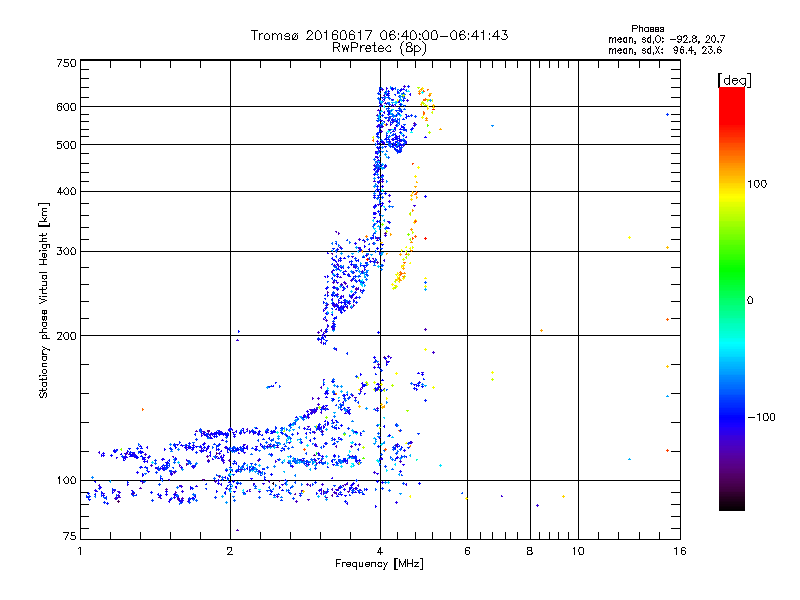Click the x-axis tick label '16'
The height and width of the screenshot is (600, 800).
point(680,551)
